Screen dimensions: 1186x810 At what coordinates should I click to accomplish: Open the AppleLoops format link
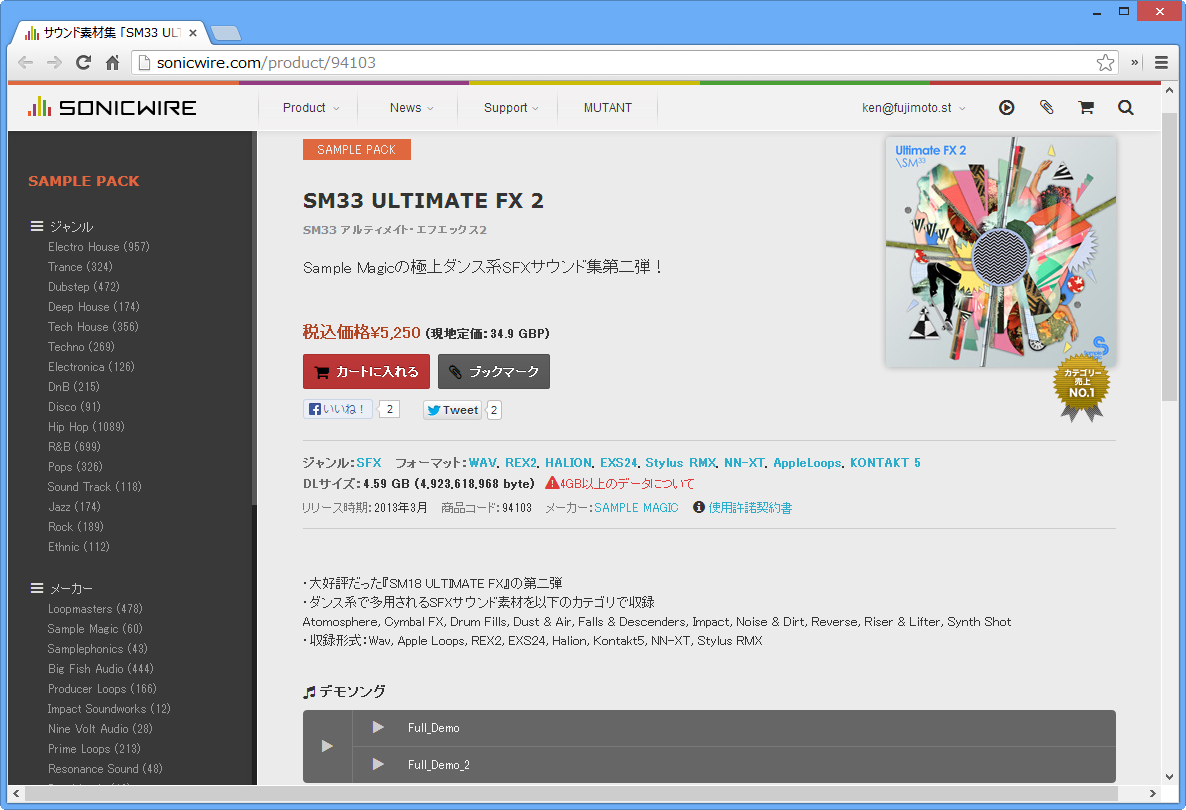click(x=807, y=462)
